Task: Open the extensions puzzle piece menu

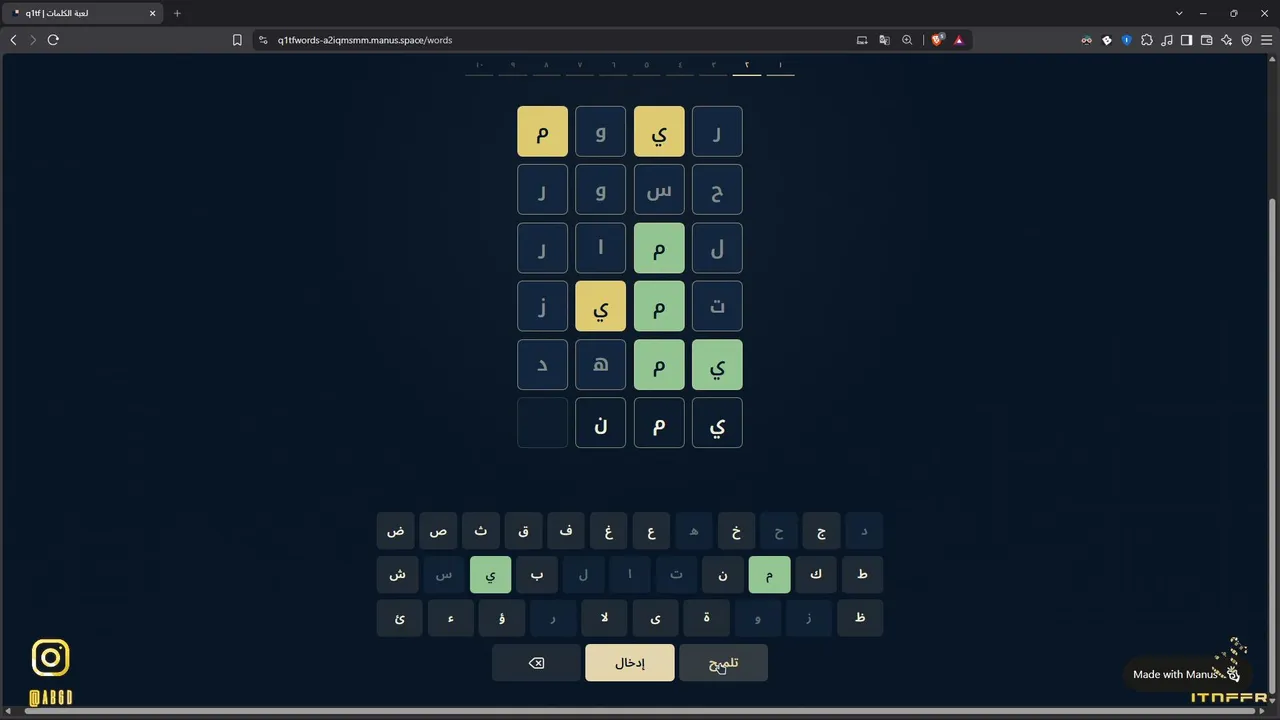Action: [1147, 40]
